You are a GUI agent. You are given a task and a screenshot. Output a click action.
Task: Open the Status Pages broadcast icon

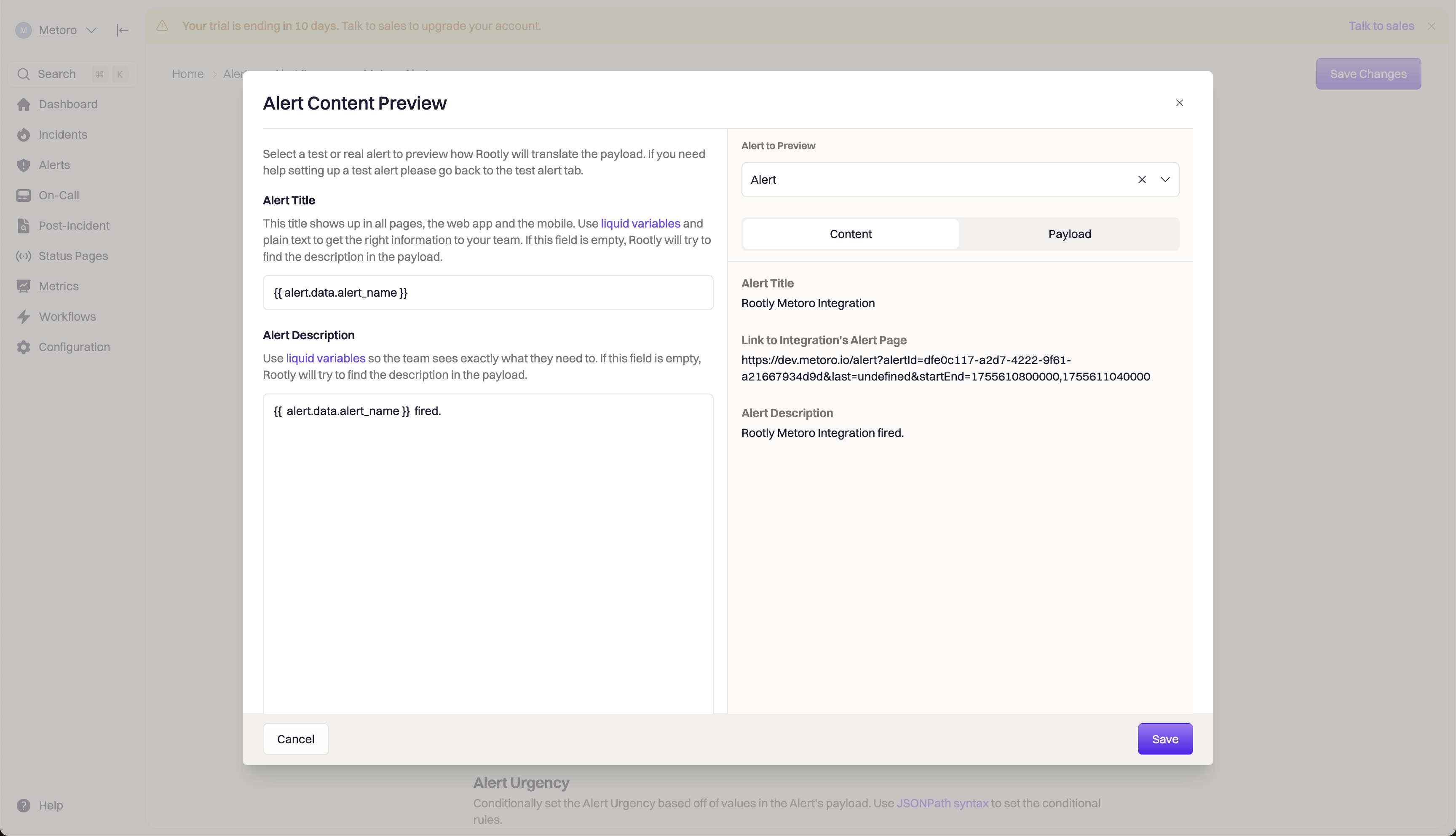[x=24, y=256]
